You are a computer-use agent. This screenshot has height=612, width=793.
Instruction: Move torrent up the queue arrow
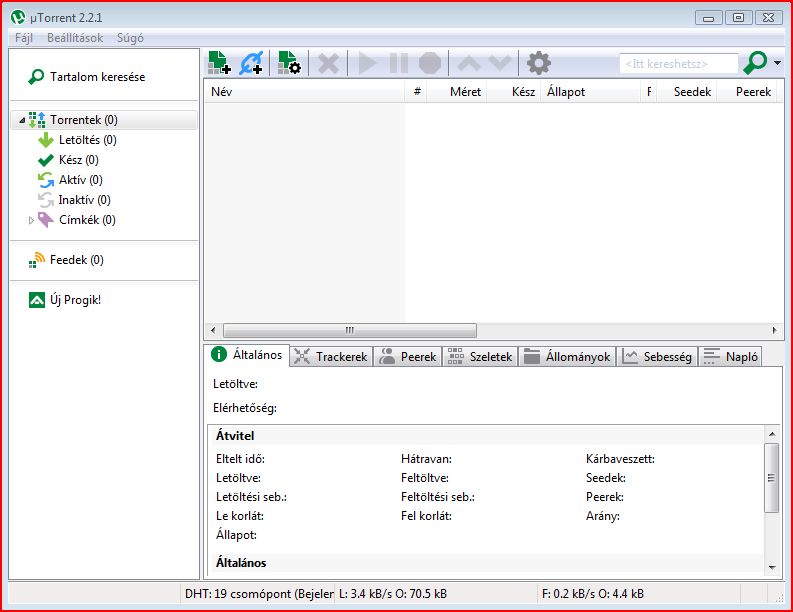click(x=469, y=64)
